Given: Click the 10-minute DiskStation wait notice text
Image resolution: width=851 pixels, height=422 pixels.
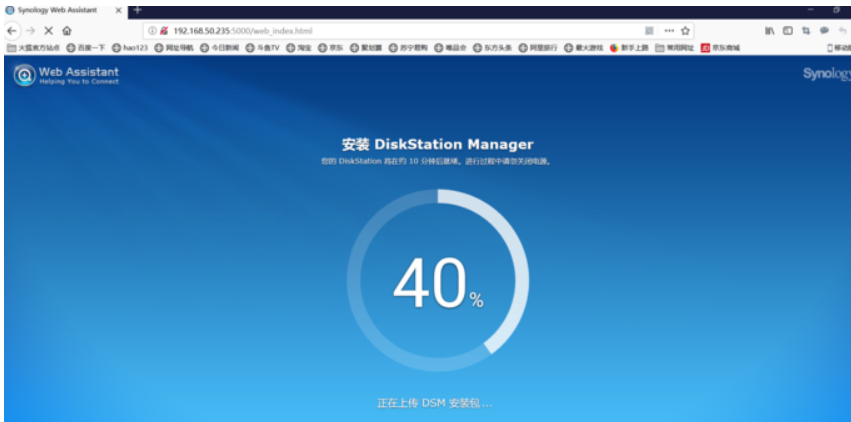Looking at the screenshot, I should (x=436, y=162).
